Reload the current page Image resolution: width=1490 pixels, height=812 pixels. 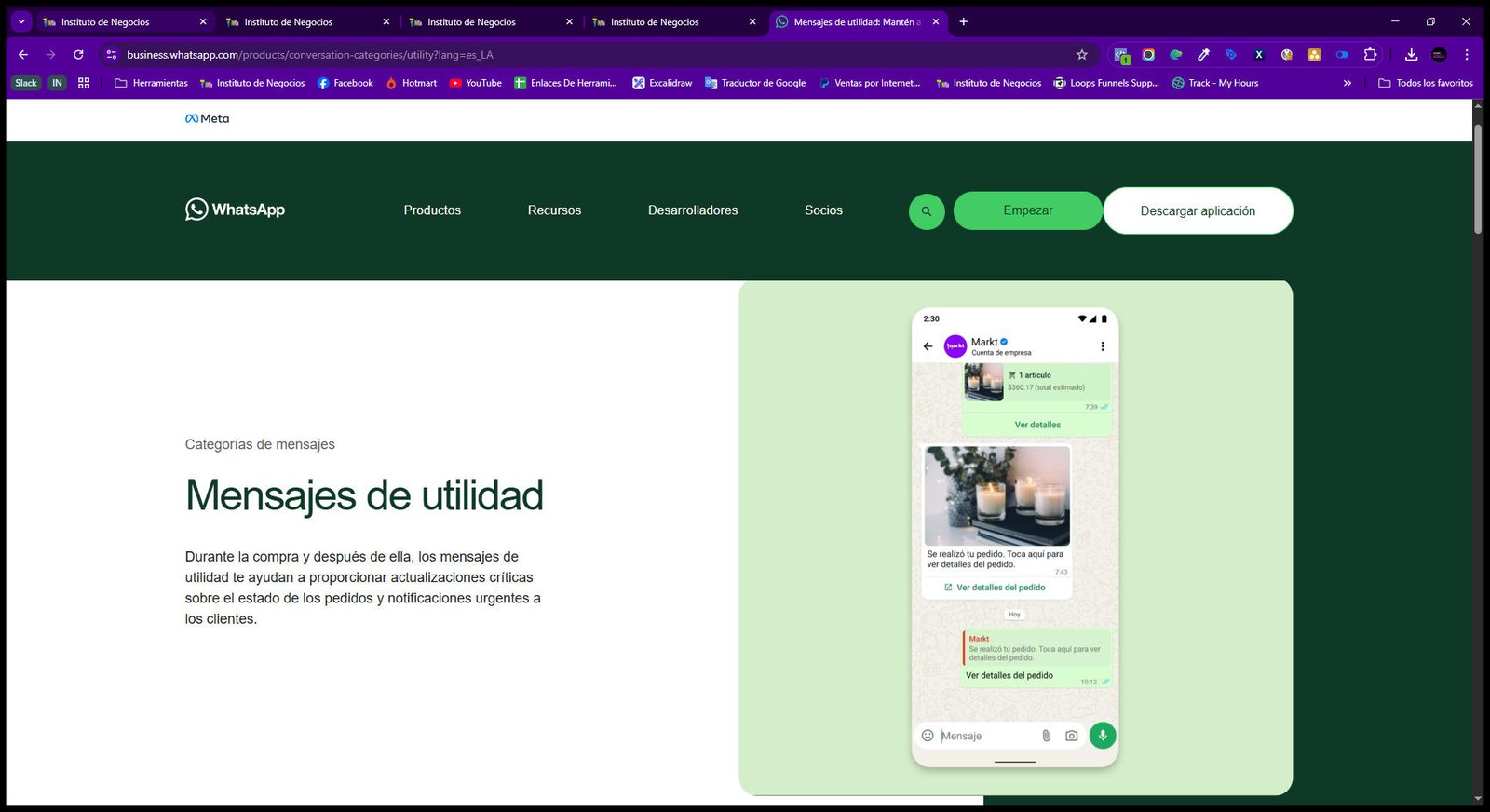coord(78,55)
